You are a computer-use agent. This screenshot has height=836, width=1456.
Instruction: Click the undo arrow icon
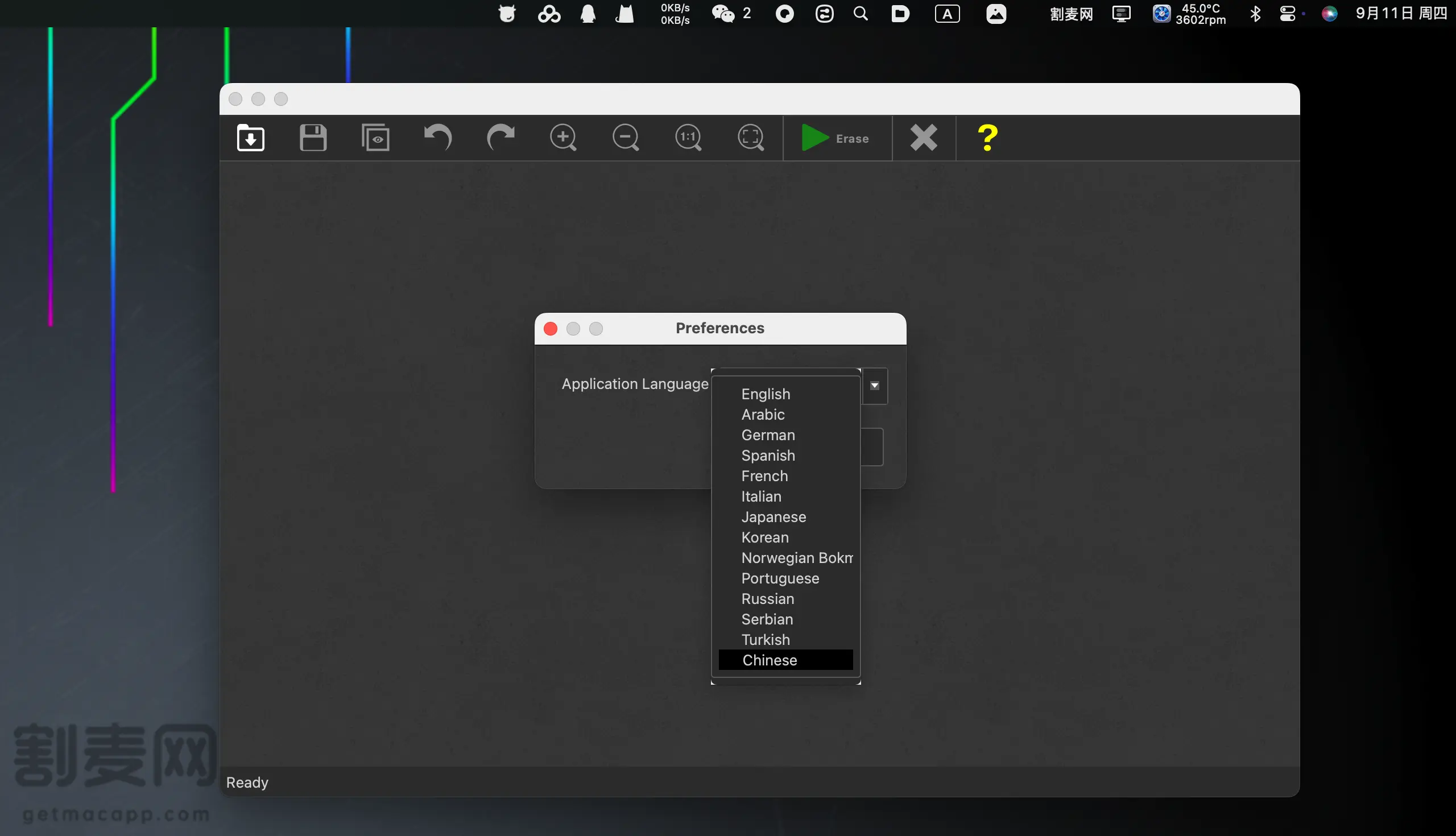[x=438, y=138]
